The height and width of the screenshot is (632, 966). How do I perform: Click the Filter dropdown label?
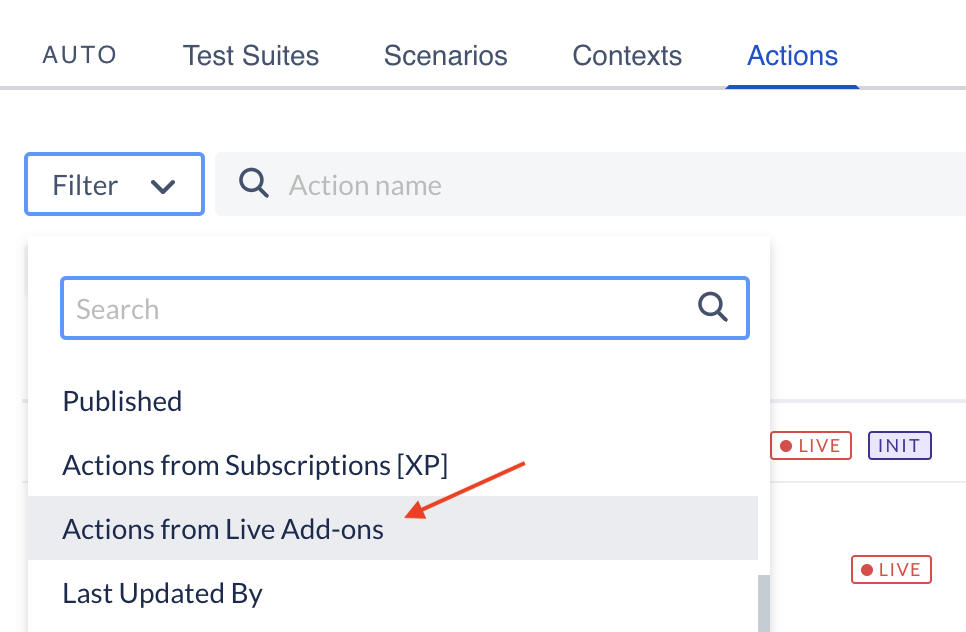[x=85, y=185]
